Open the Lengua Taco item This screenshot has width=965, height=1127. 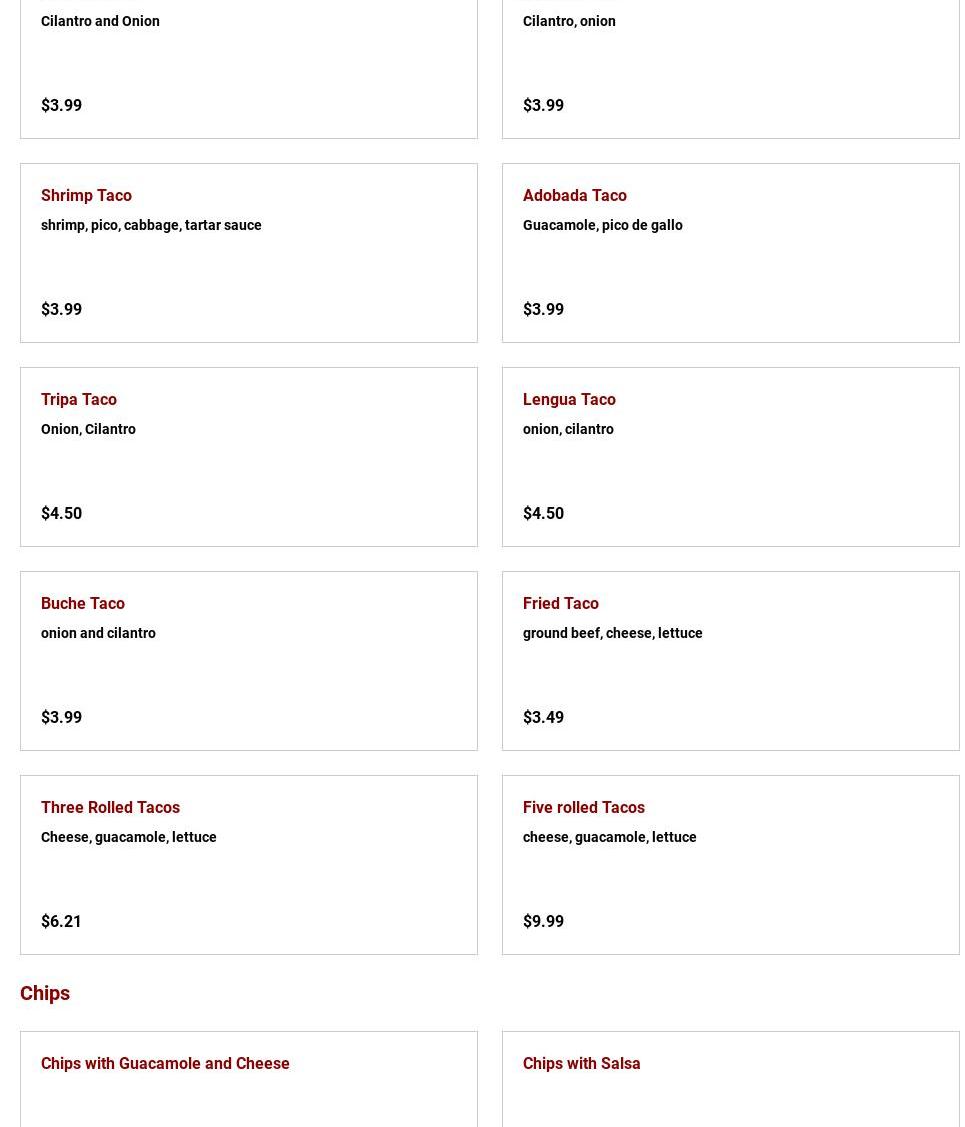[x=569, y=399]
